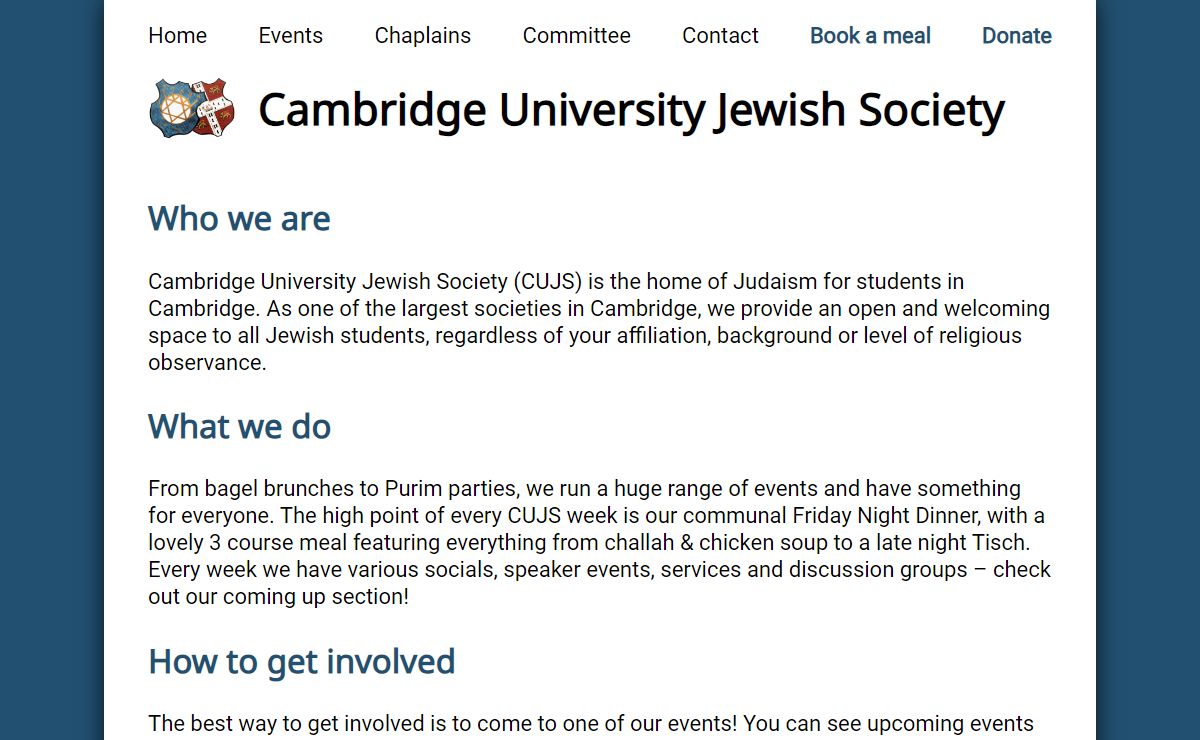Click the paragraph starting 'Cambridge University Jewish Society (CUJS)'
Screen dimensions: 1200x740
599,322
